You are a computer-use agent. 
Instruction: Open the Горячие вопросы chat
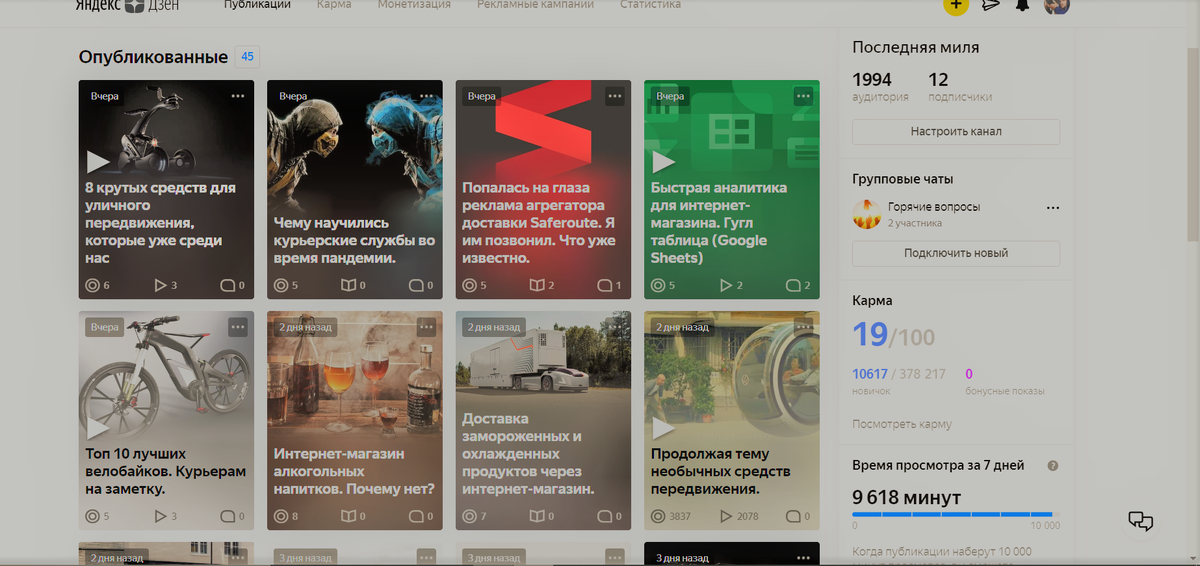[x=956, y=214]
